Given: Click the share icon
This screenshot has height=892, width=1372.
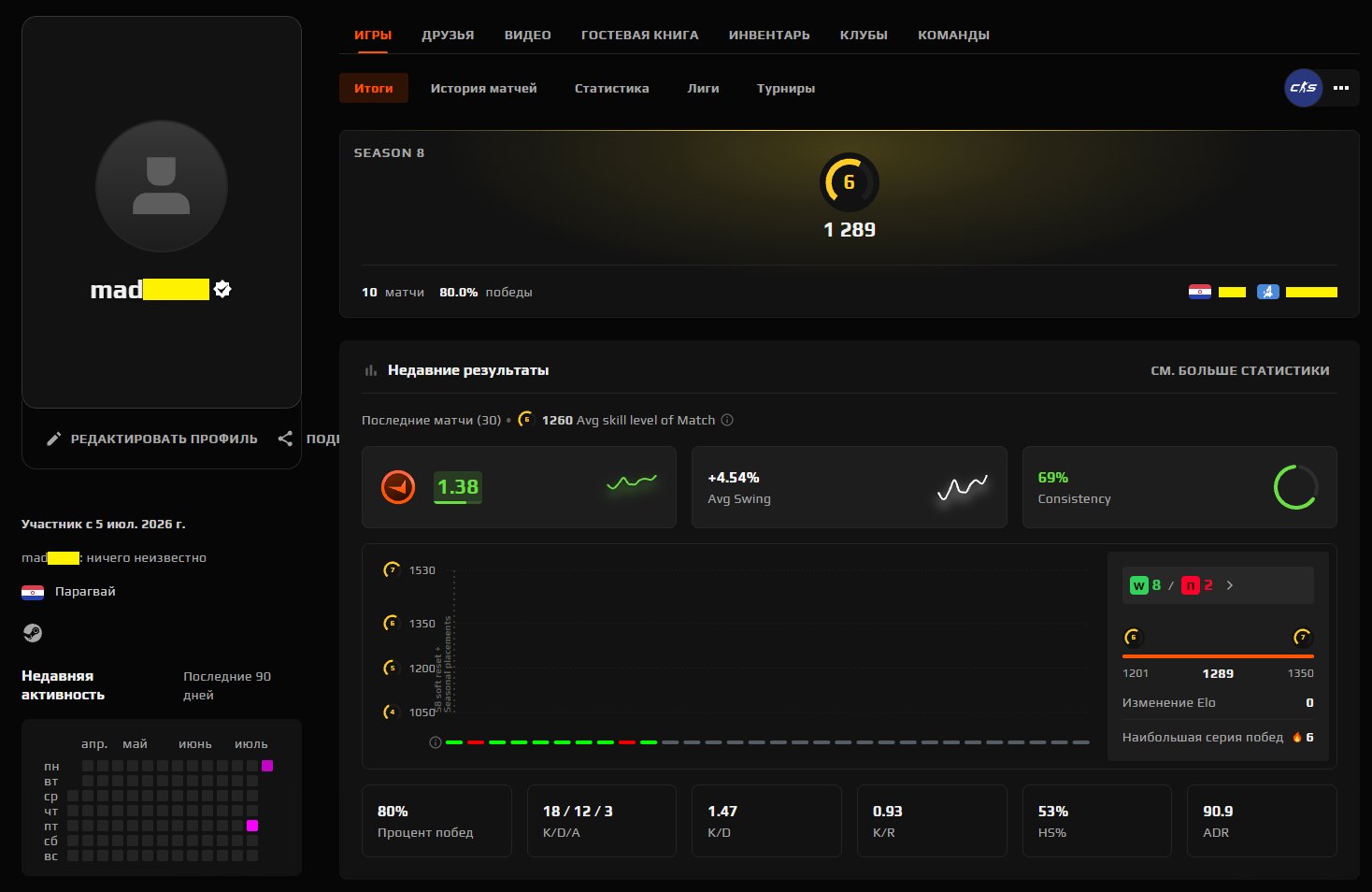Looking at the screenshot, I should point(285,439).
